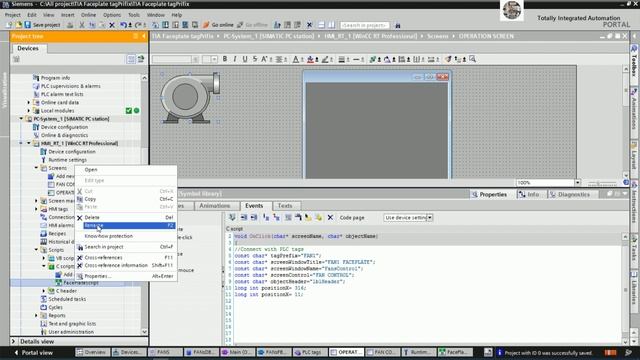The width and height of the screenshot is (640, 360).
Task: Click Scheduled tasks in project tree
Action: [x=67, y=299]
